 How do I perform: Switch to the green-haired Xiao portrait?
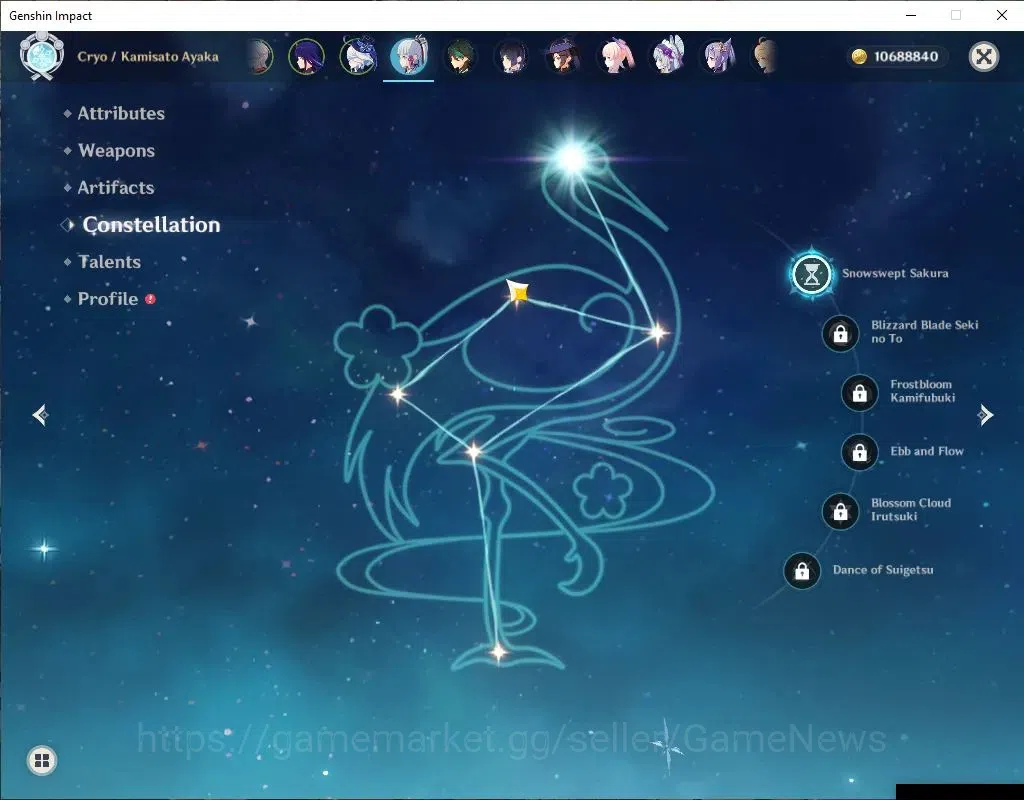[460, 57]
